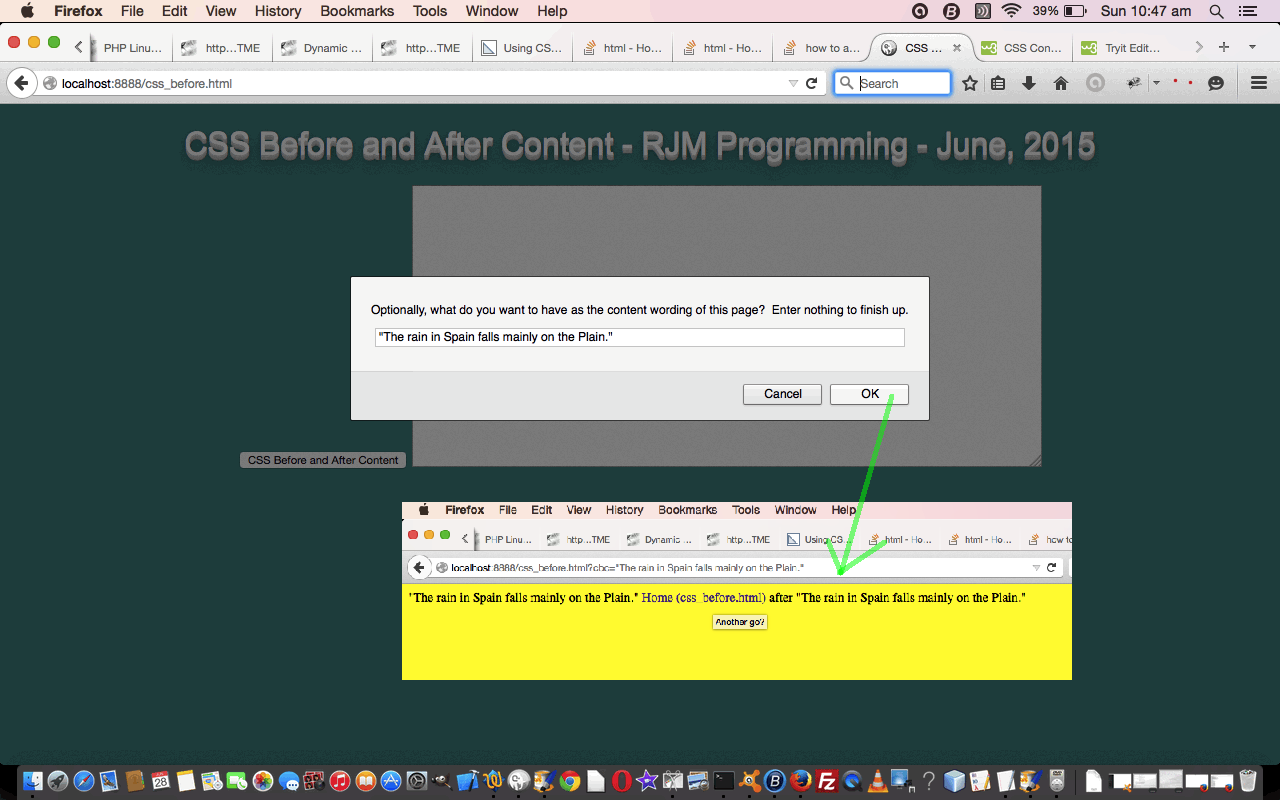This screenshot has width=1280, height=800.
Task: Click the browser back arrow button
Action: [x=21, y=84]
